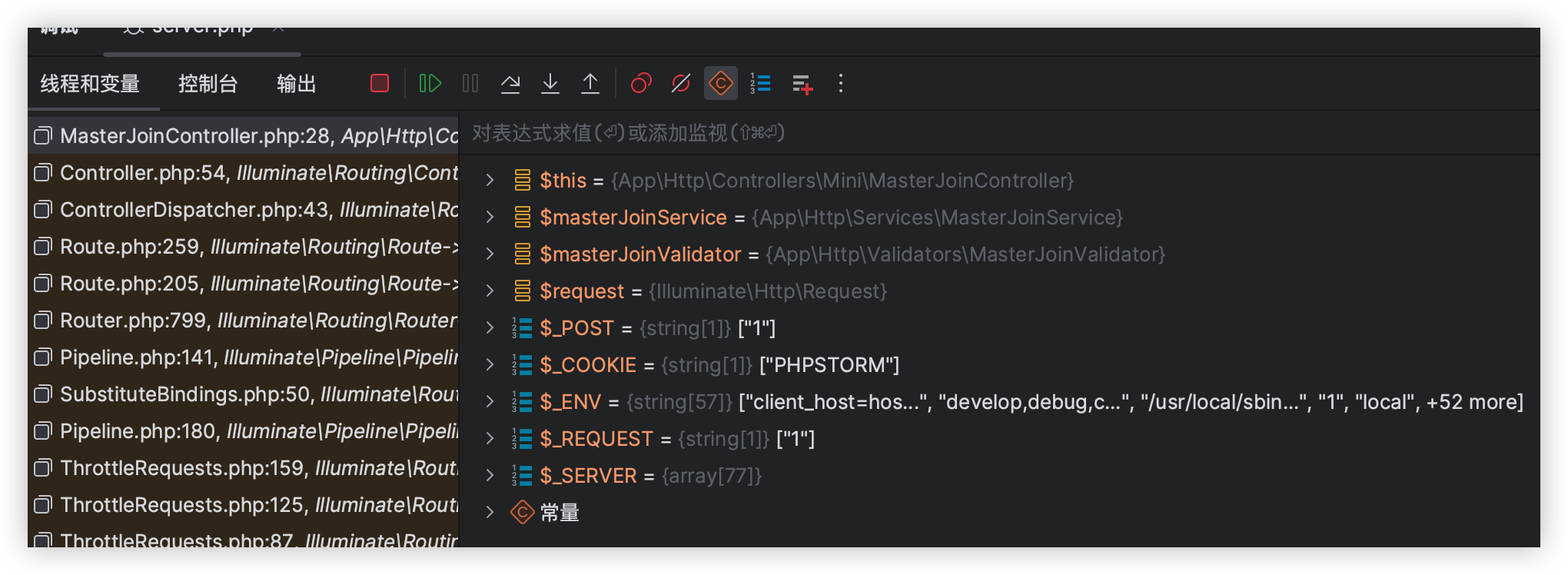Select frame SubstituteBindings.php:50

[244, 394]
